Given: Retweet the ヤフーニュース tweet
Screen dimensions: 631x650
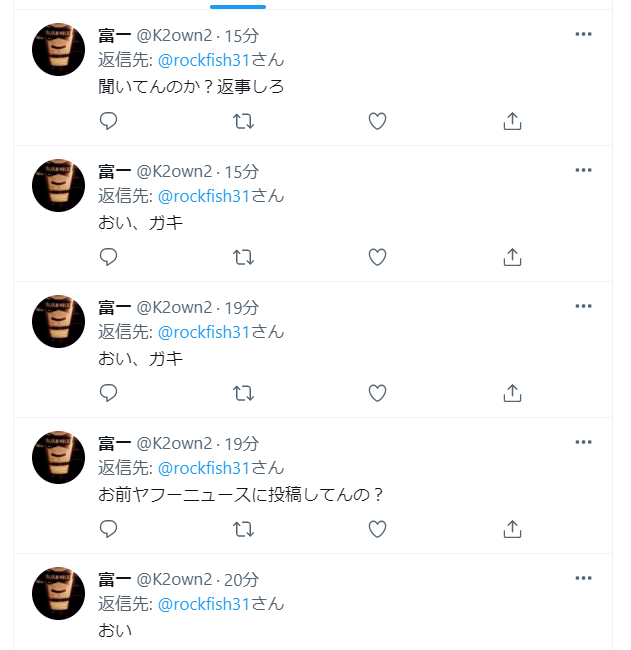Looking at the screenshot, I should pyautogui.click(x=243, y=529).
